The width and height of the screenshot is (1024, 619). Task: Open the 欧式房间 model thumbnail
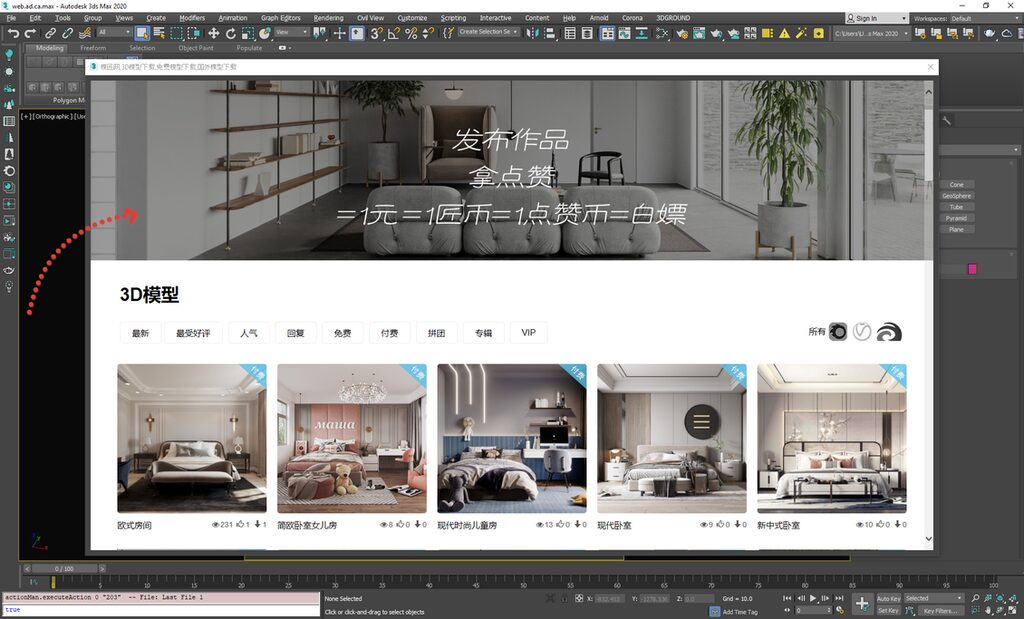click(192, 438)
